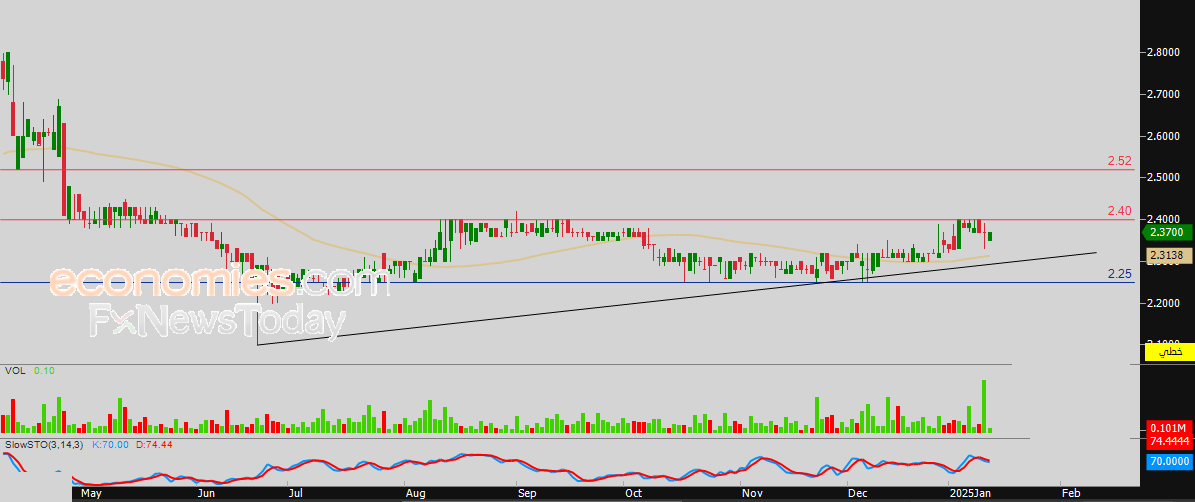Click the VOL indicator label
This screenshot has height=502, width=1195.
pos(13,371)
